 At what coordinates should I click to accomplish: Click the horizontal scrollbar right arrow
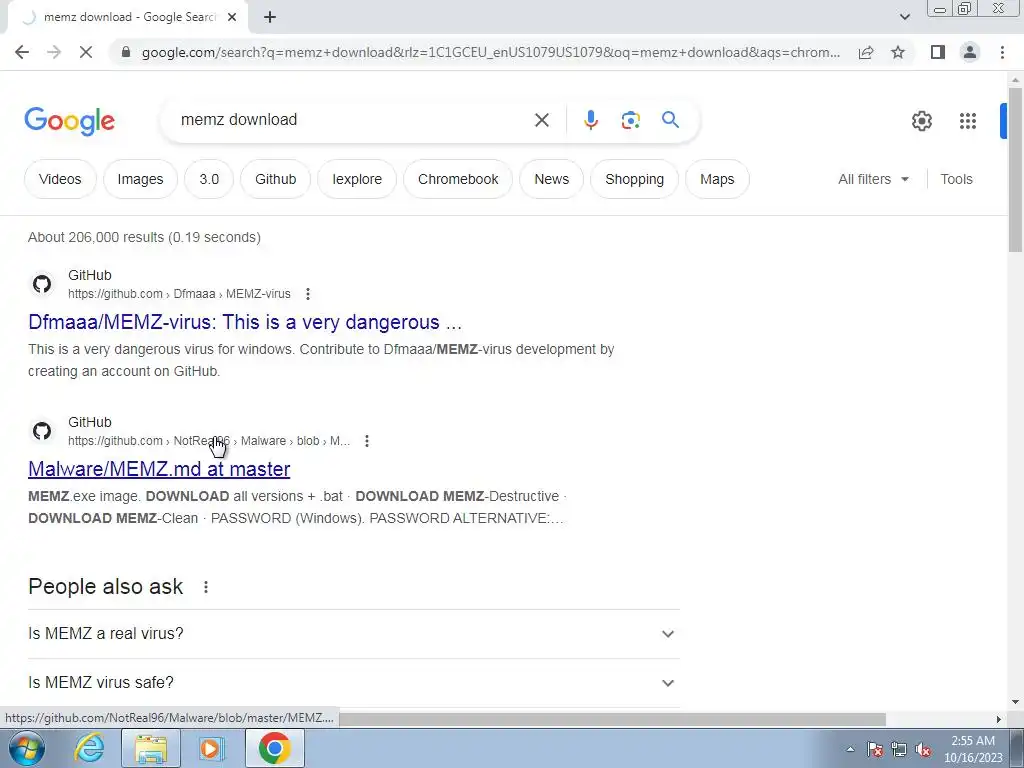[x=998, y=719]
